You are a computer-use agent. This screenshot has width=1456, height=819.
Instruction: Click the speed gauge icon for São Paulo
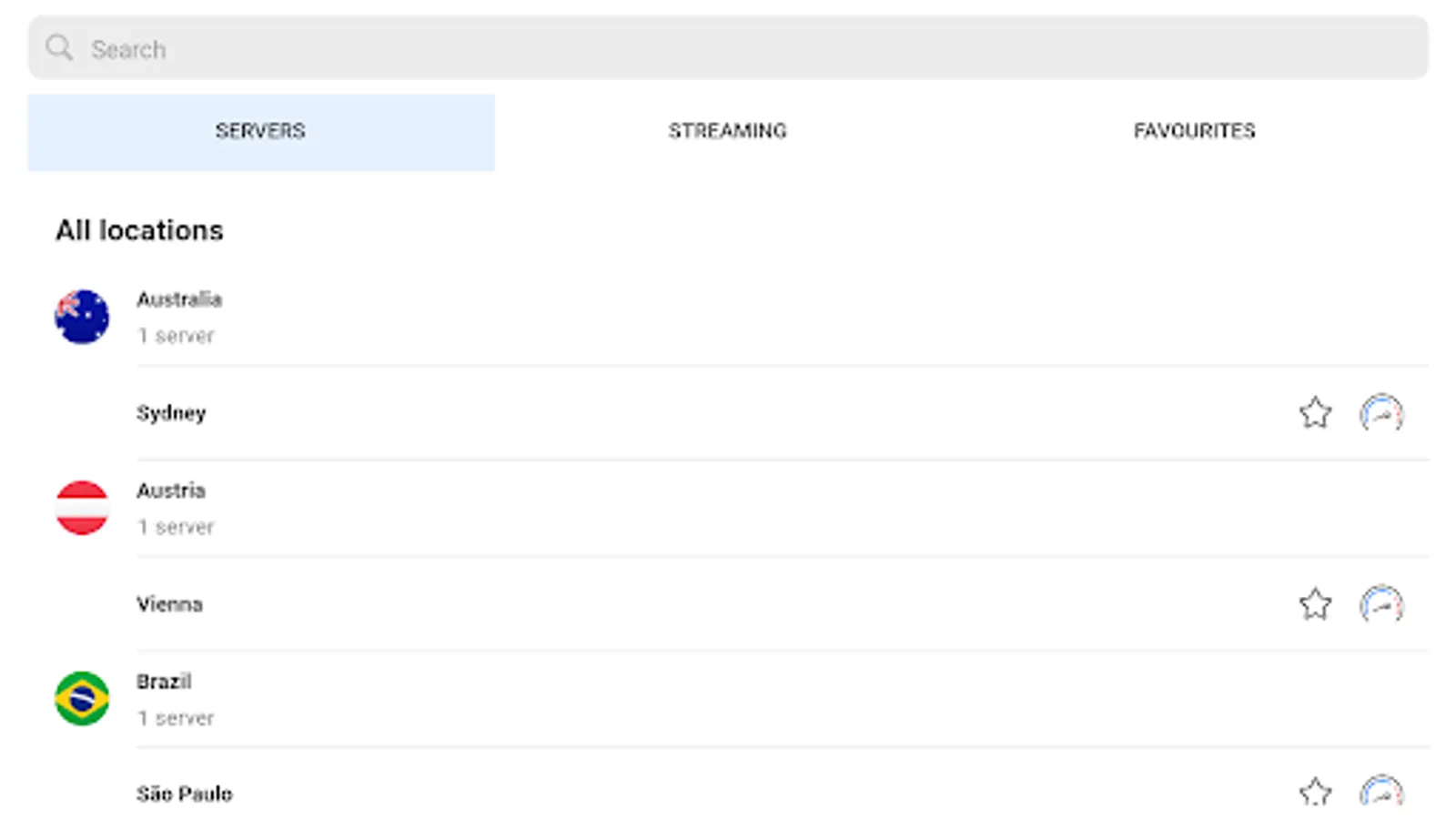1381,792
